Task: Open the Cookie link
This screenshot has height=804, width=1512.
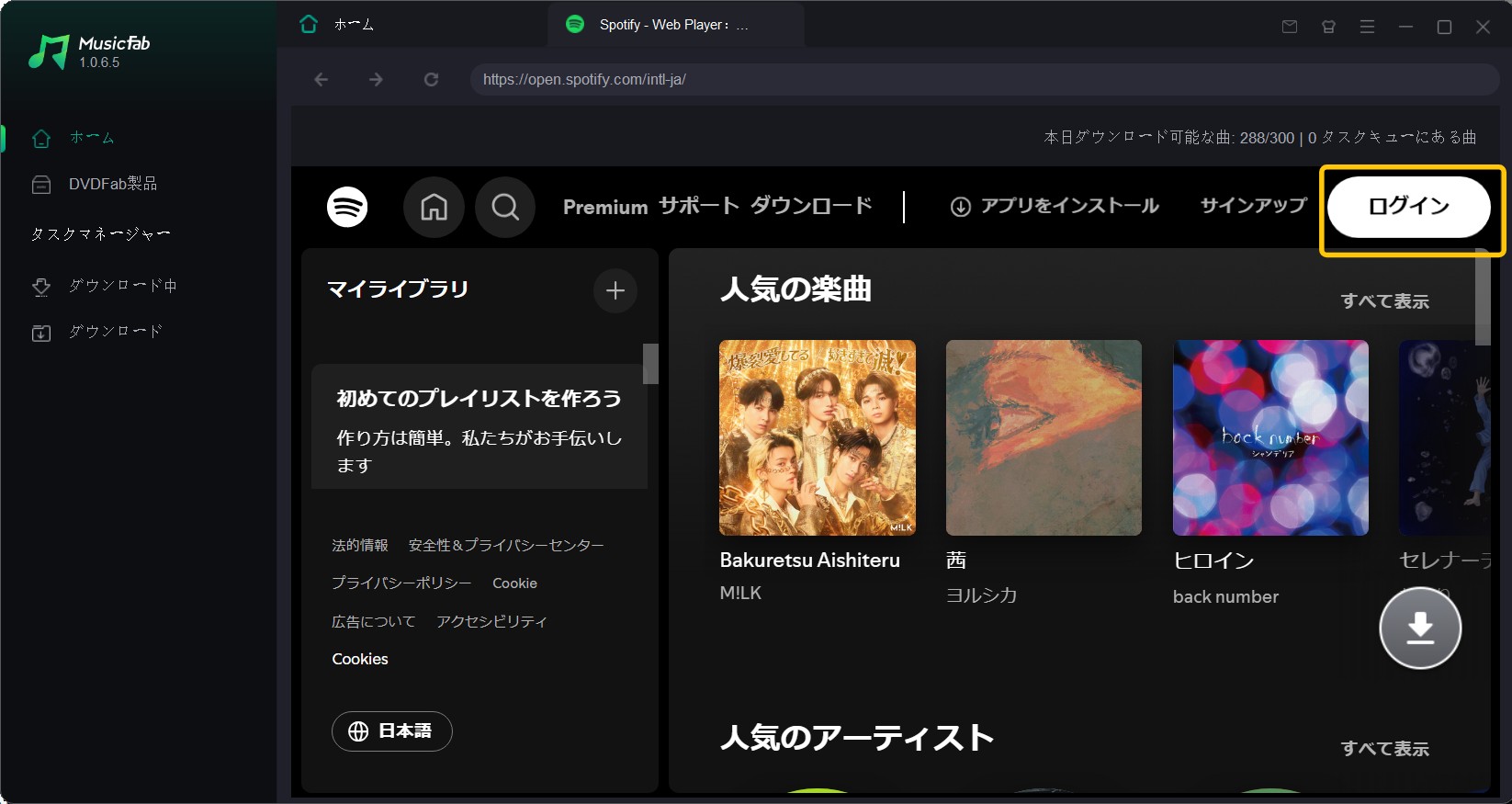Action: [514, 583]
